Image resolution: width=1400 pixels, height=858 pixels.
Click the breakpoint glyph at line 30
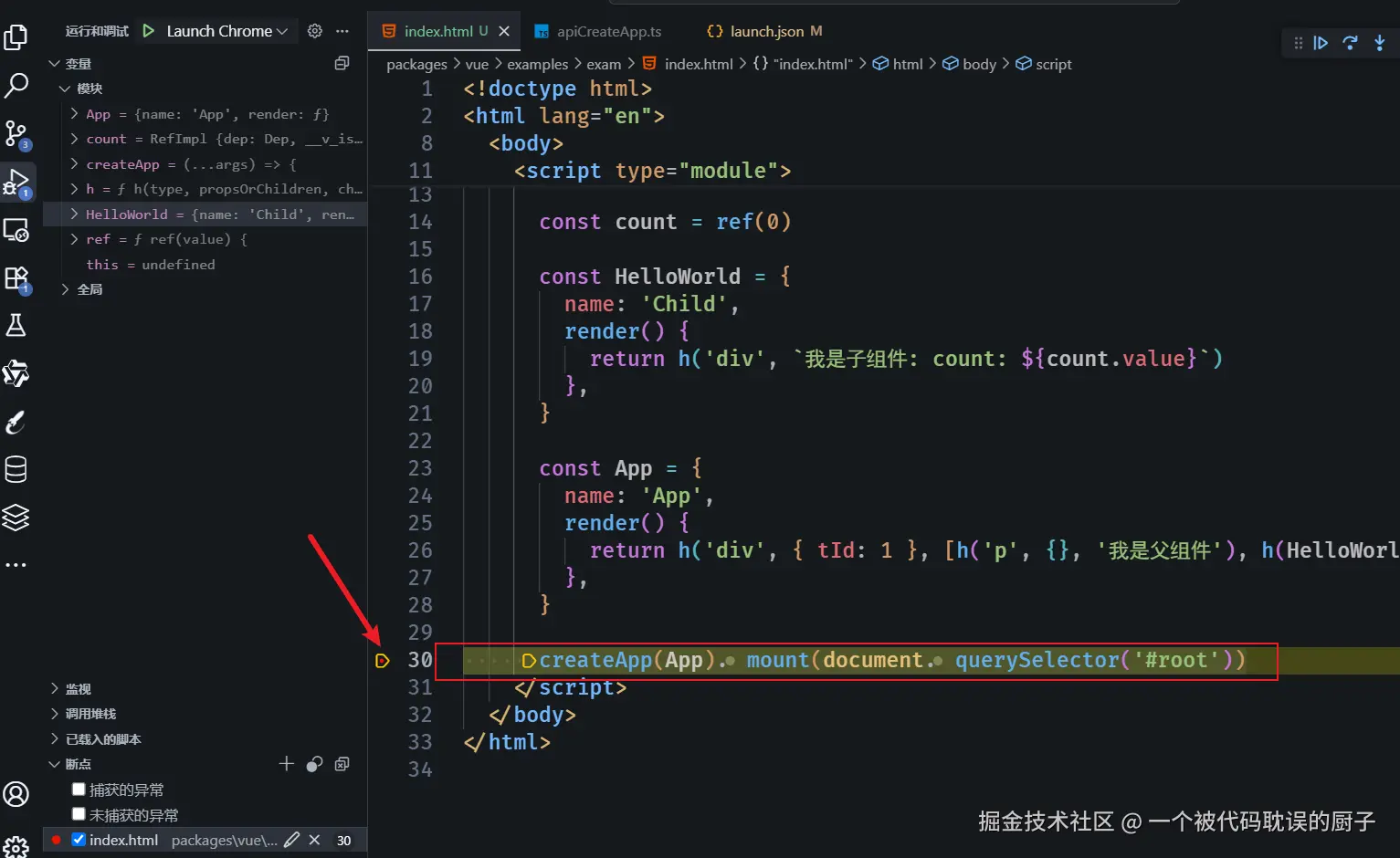point(383,660)
